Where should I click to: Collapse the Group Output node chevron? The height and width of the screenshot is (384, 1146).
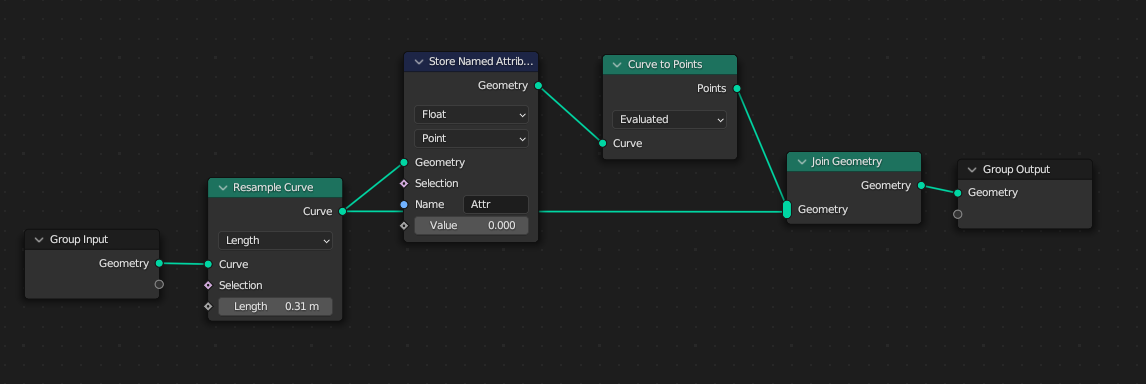pos(971,170)
